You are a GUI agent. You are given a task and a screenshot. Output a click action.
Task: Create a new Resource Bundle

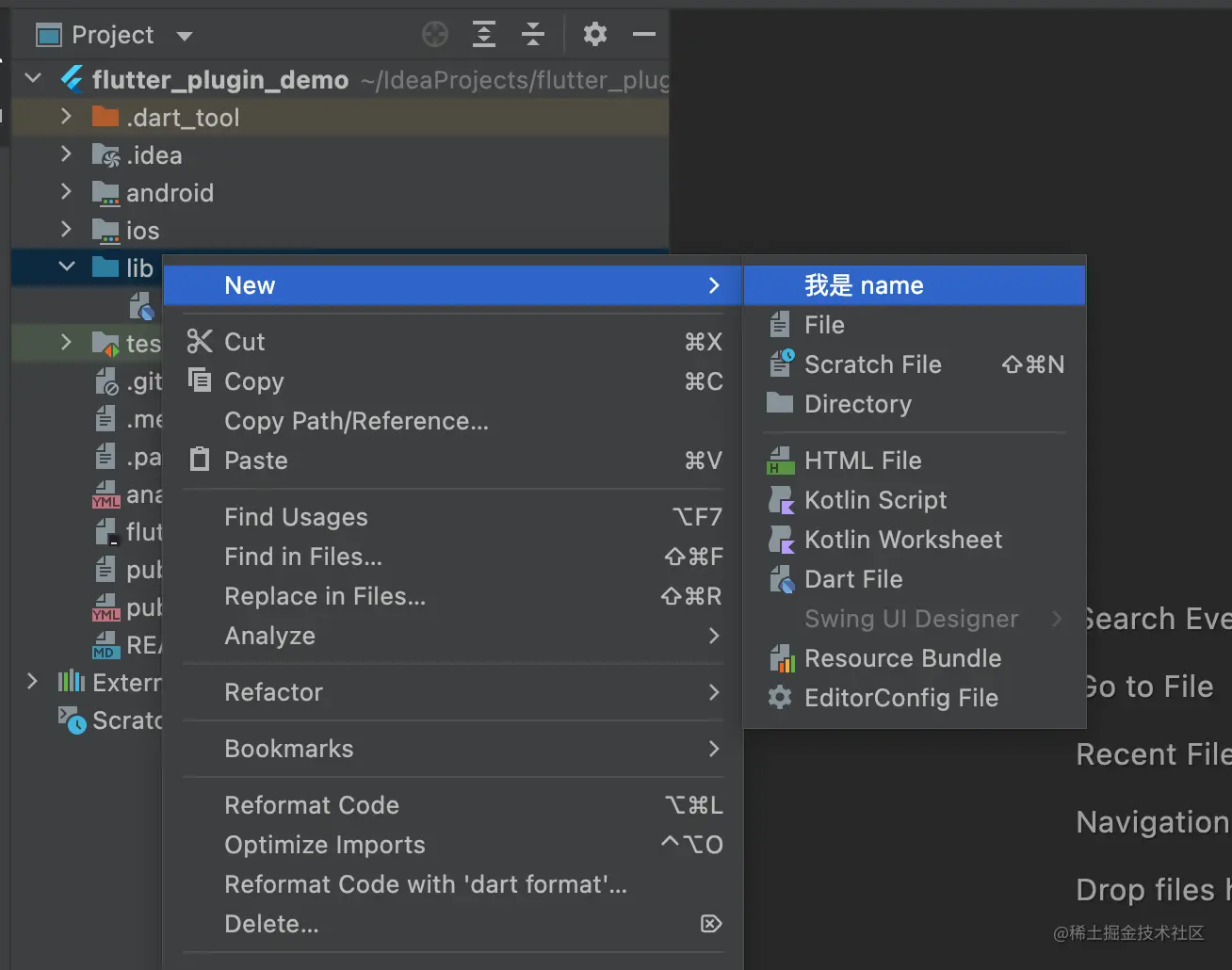[902, 658]
